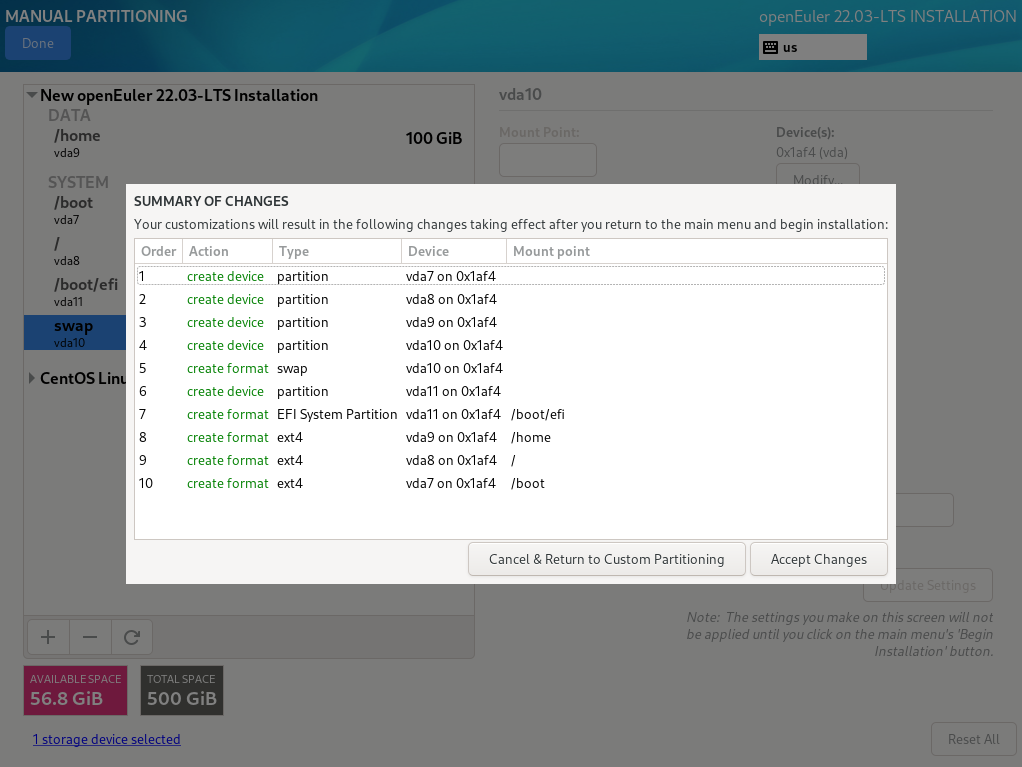Select row 5 create format swap

(511, 368)
